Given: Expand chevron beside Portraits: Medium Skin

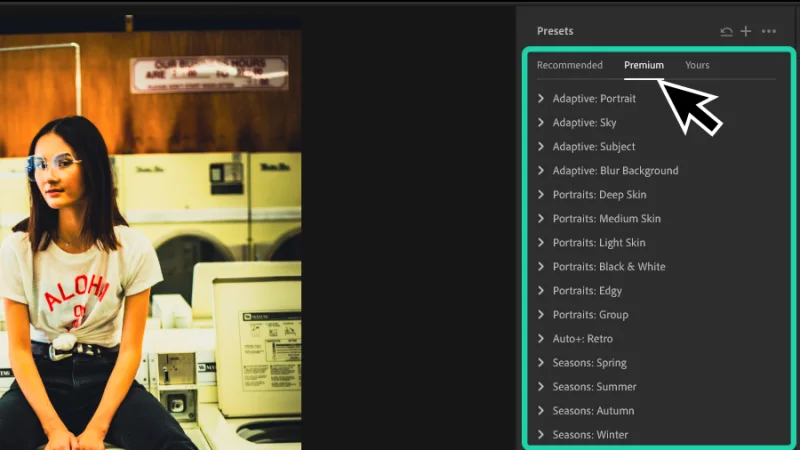Looking at the screenshot, I should [541, 218].
